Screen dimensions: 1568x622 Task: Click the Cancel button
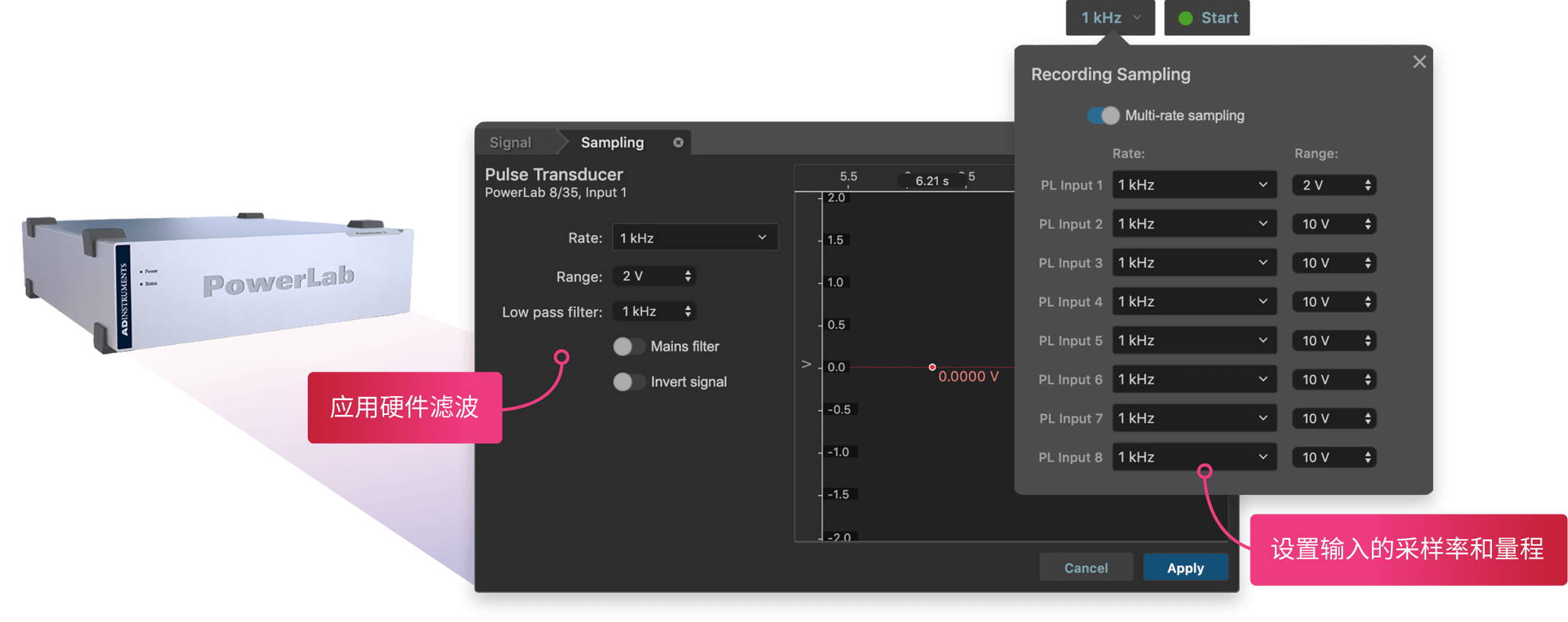click(x=1086, y=568)
